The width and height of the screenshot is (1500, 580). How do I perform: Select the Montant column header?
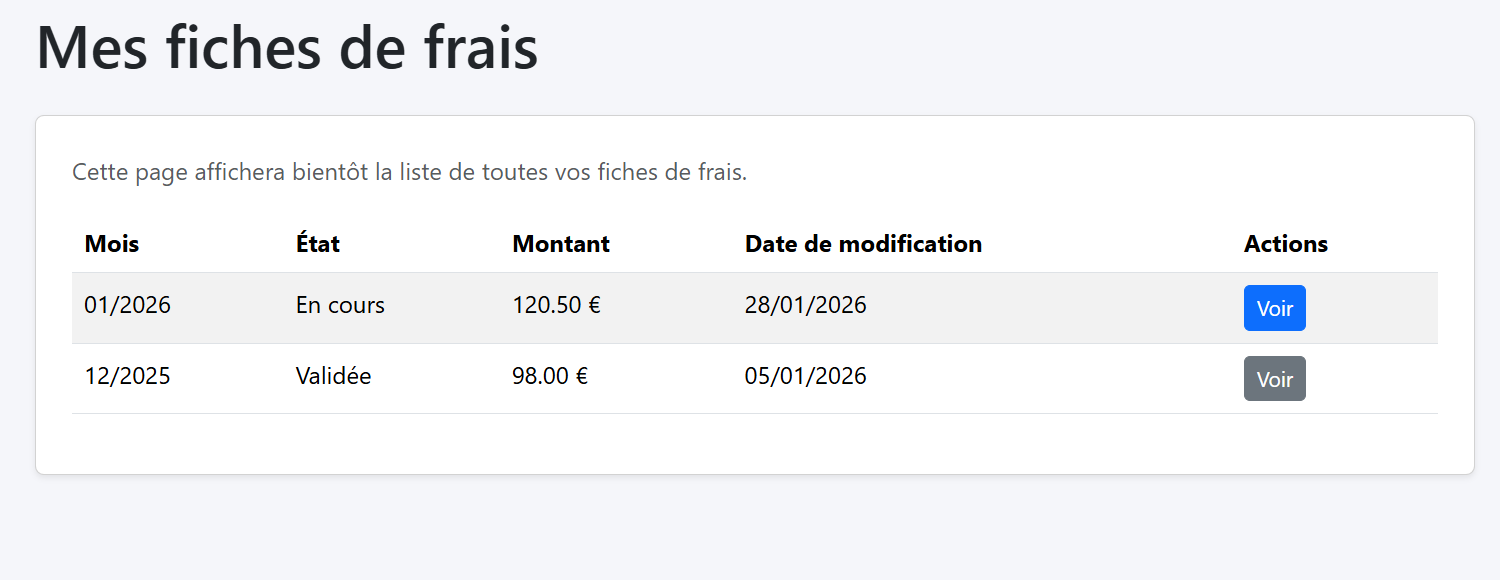(x=560, y=243)
